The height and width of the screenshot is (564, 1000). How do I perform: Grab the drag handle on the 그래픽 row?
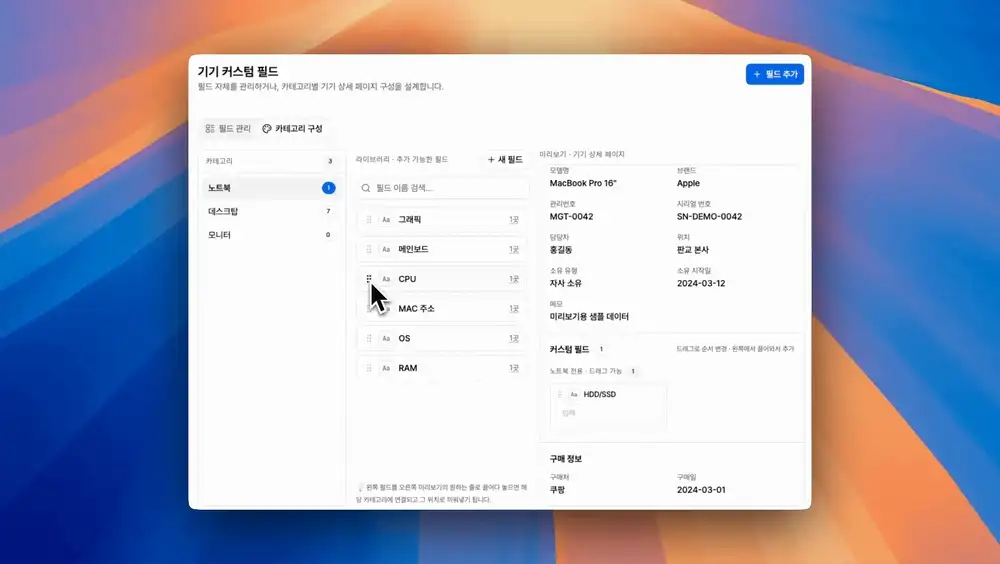tap(369, 219)
